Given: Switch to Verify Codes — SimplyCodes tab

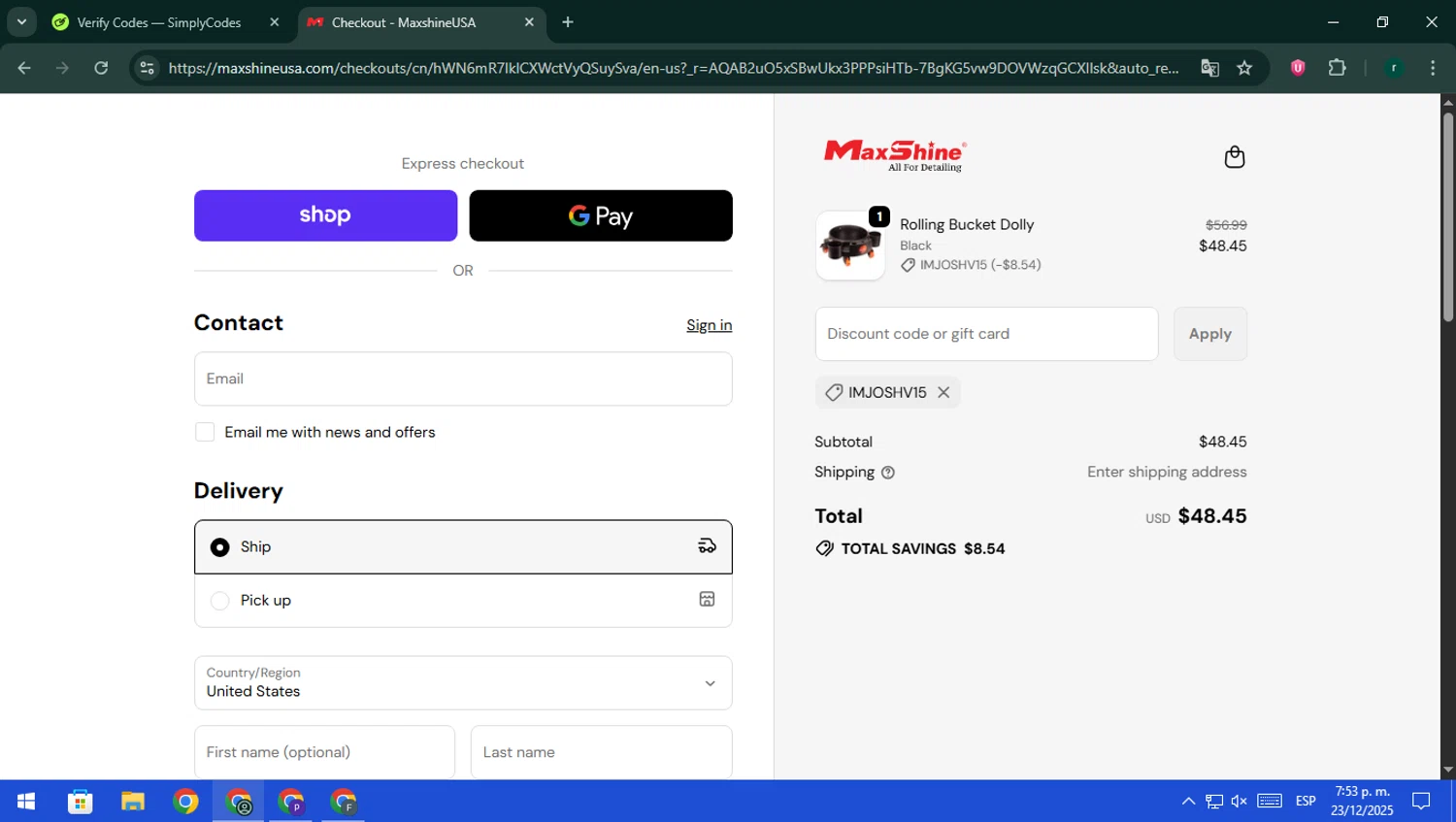Looking at the screenshot, I should (x=158, y=22).
